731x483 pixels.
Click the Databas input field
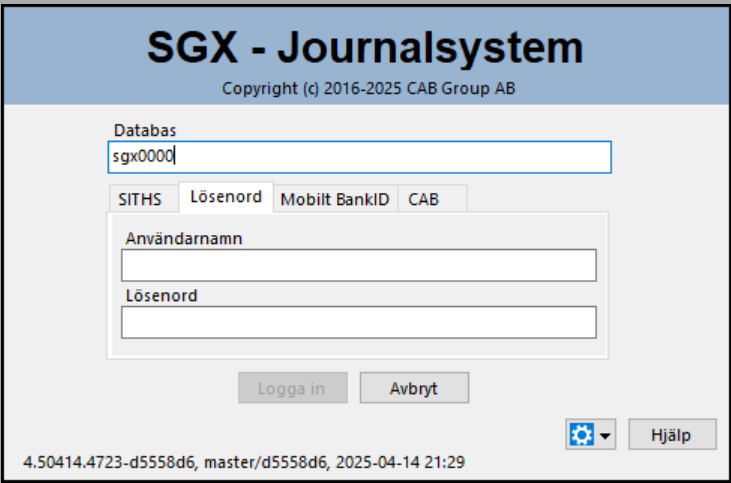pyautogui.click(x=359, y=157)
